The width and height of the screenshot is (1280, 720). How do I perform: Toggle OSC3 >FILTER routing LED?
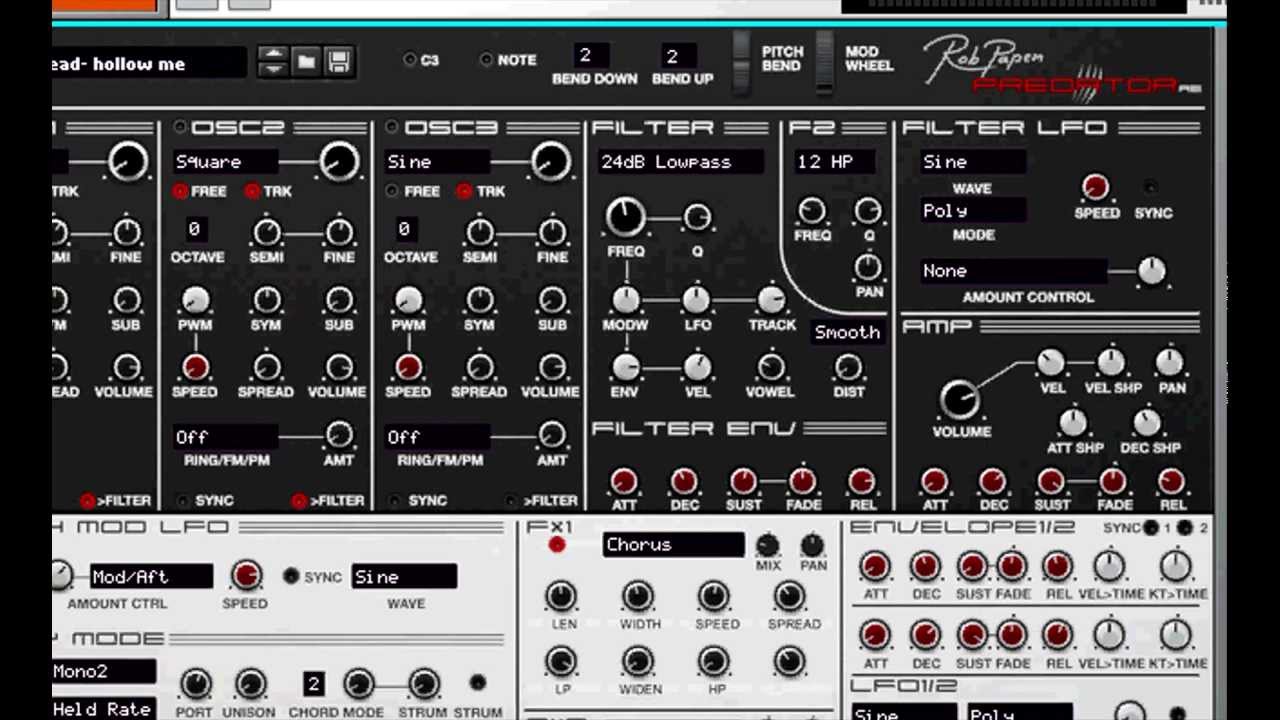tap(512, 500)
